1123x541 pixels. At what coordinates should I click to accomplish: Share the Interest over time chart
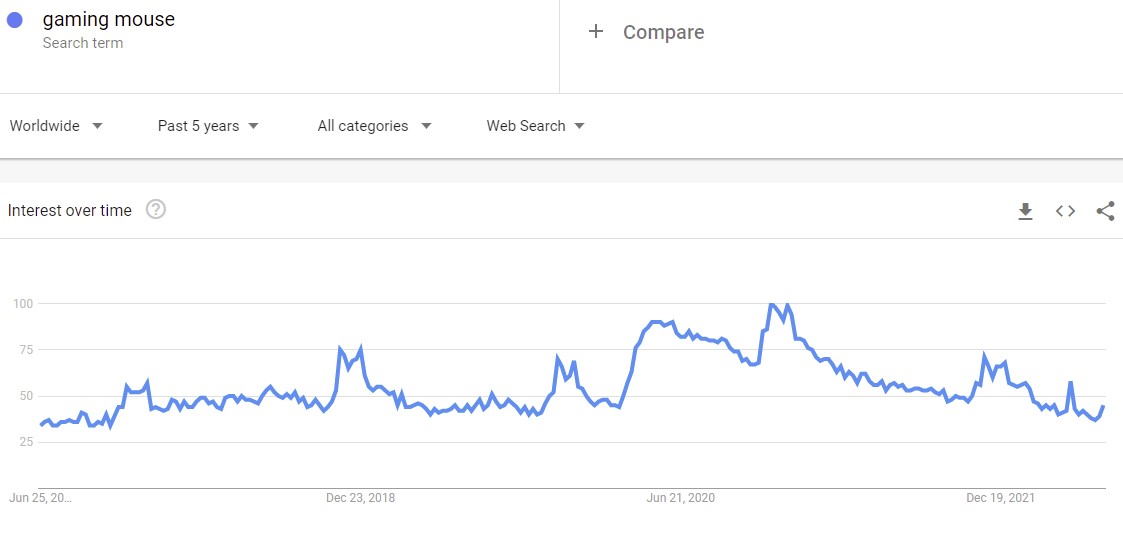coord(1105,211)
